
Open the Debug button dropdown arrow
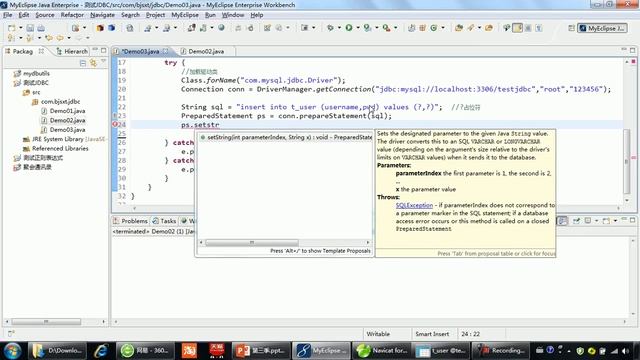point(339,28)
